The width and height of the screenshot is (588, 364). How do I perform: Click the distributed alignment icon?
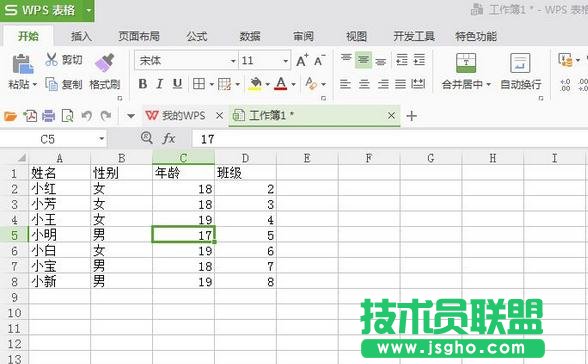[418, 84]
